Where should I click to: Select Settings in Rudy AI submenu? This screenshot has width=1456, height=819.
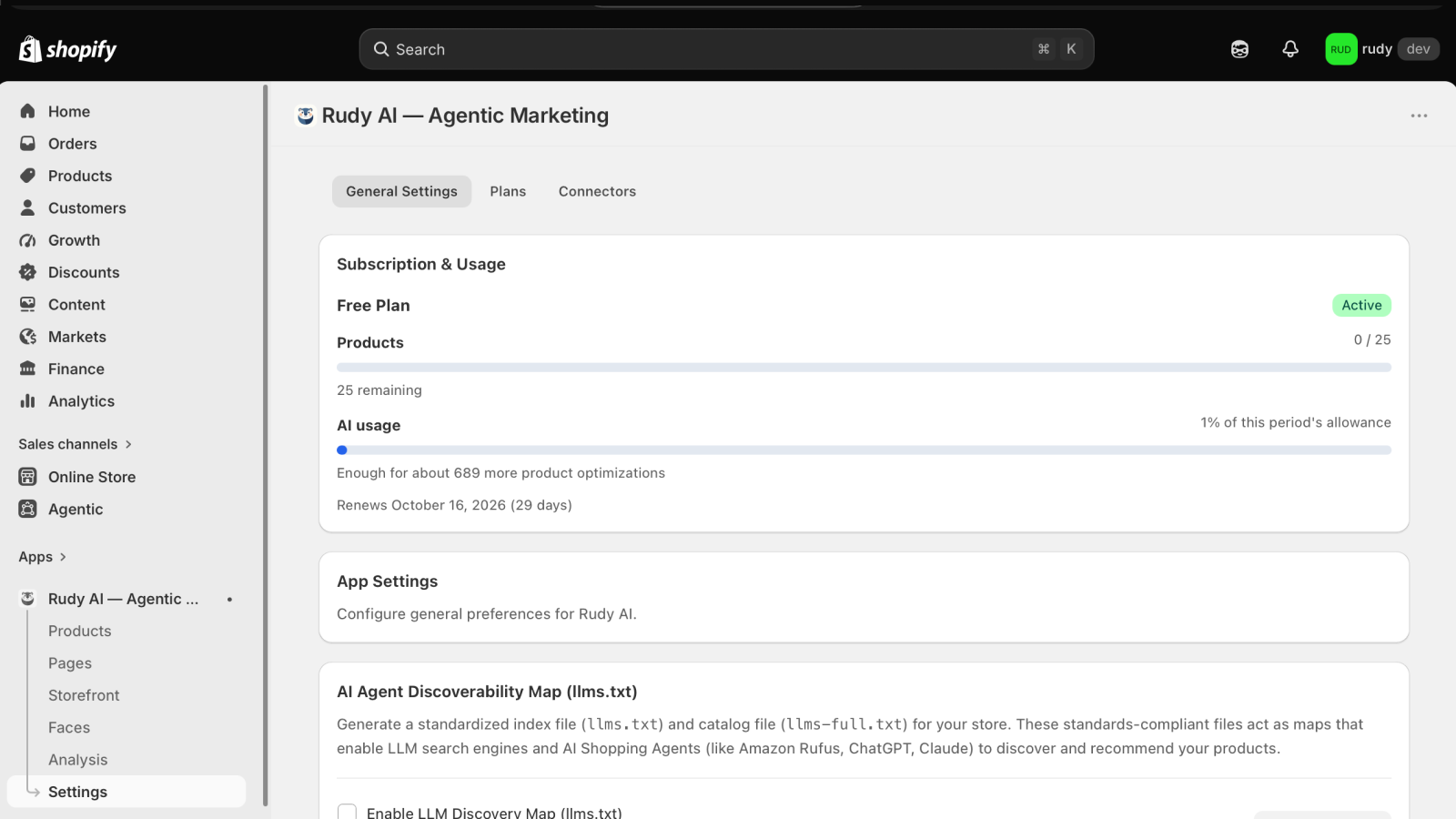[x=126, y=792]
